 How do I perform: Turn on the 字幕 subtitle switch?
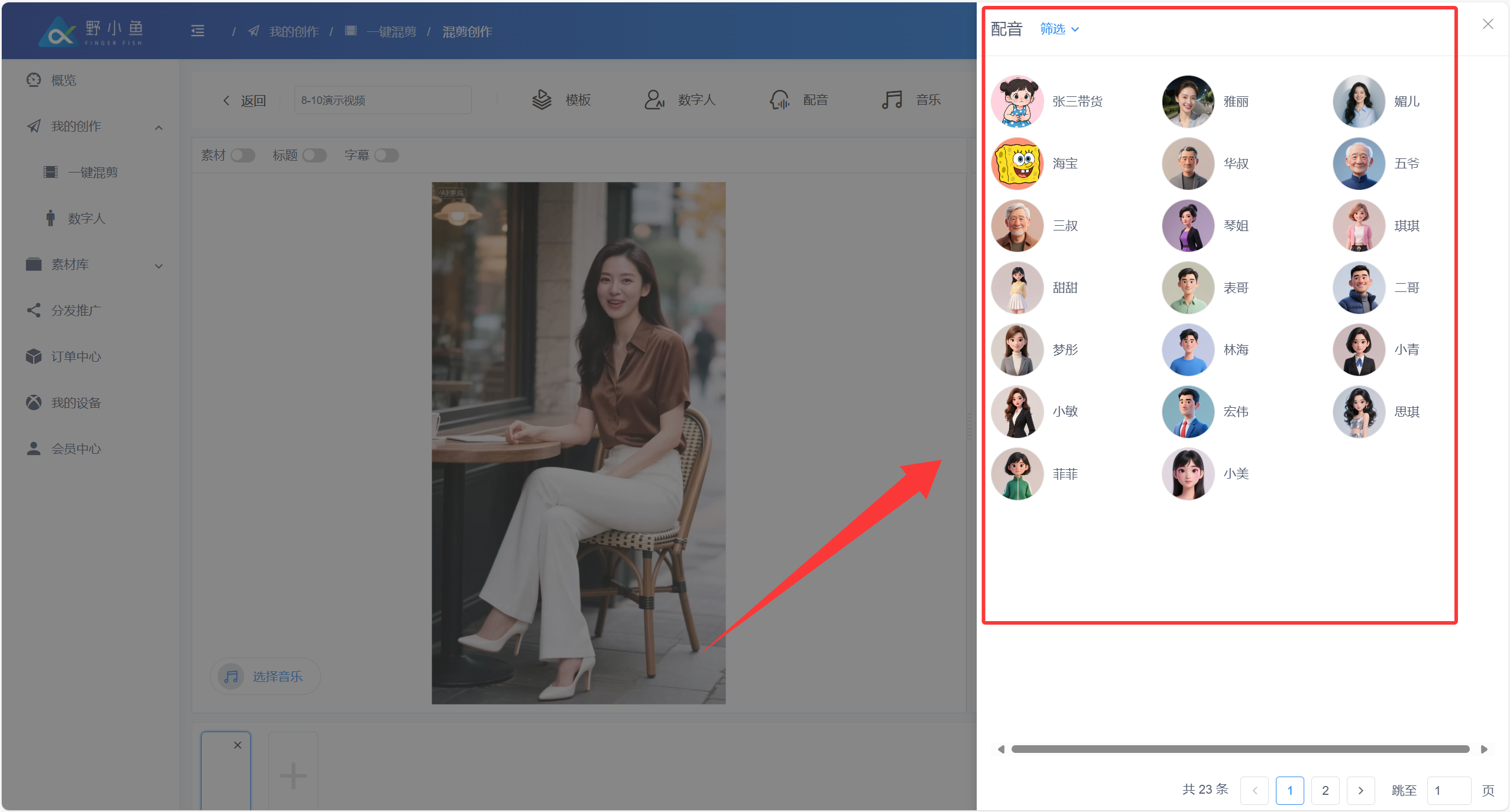coord(386,155)
